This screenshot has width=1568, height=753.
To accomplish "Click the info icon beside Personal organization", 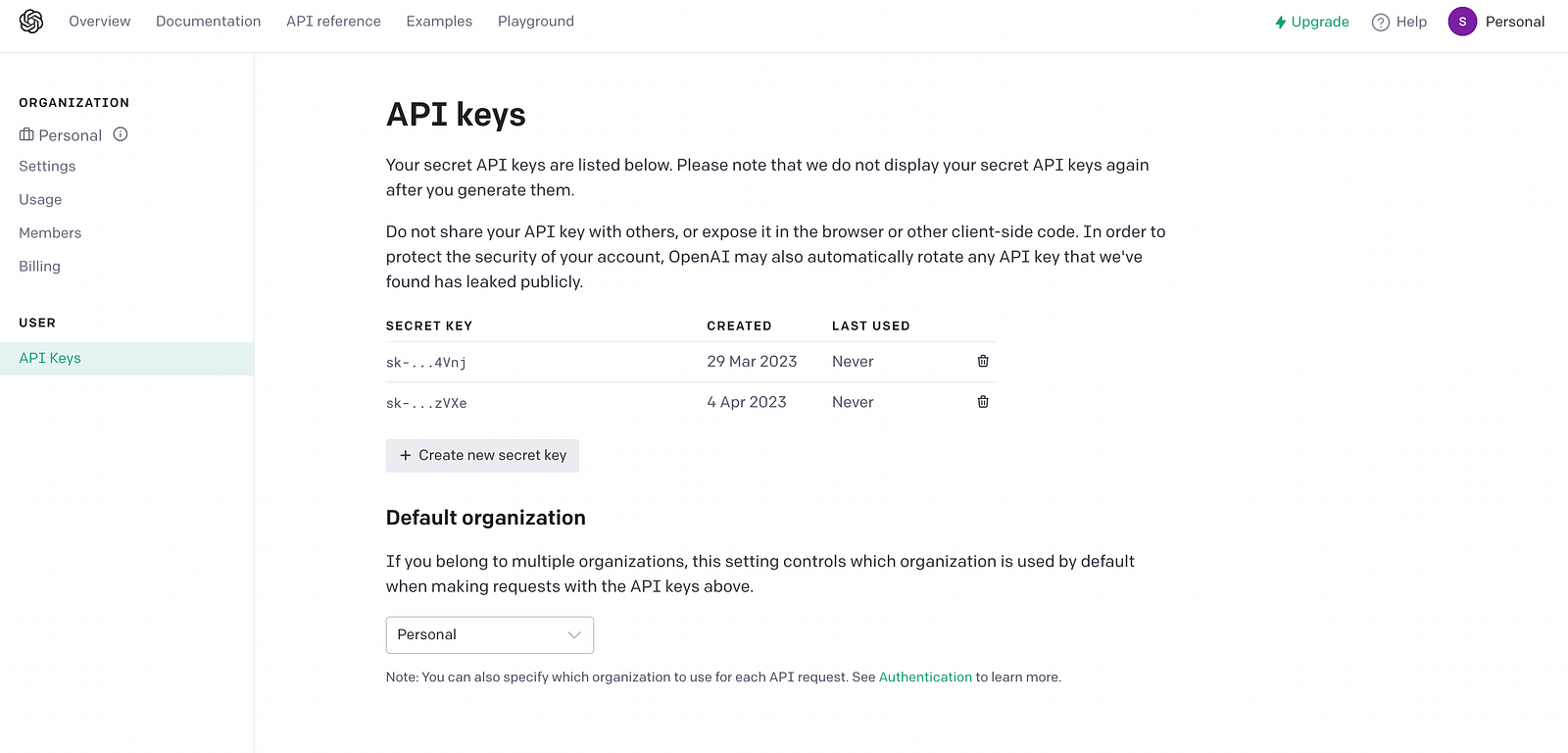I will click(x=121, y=134).
